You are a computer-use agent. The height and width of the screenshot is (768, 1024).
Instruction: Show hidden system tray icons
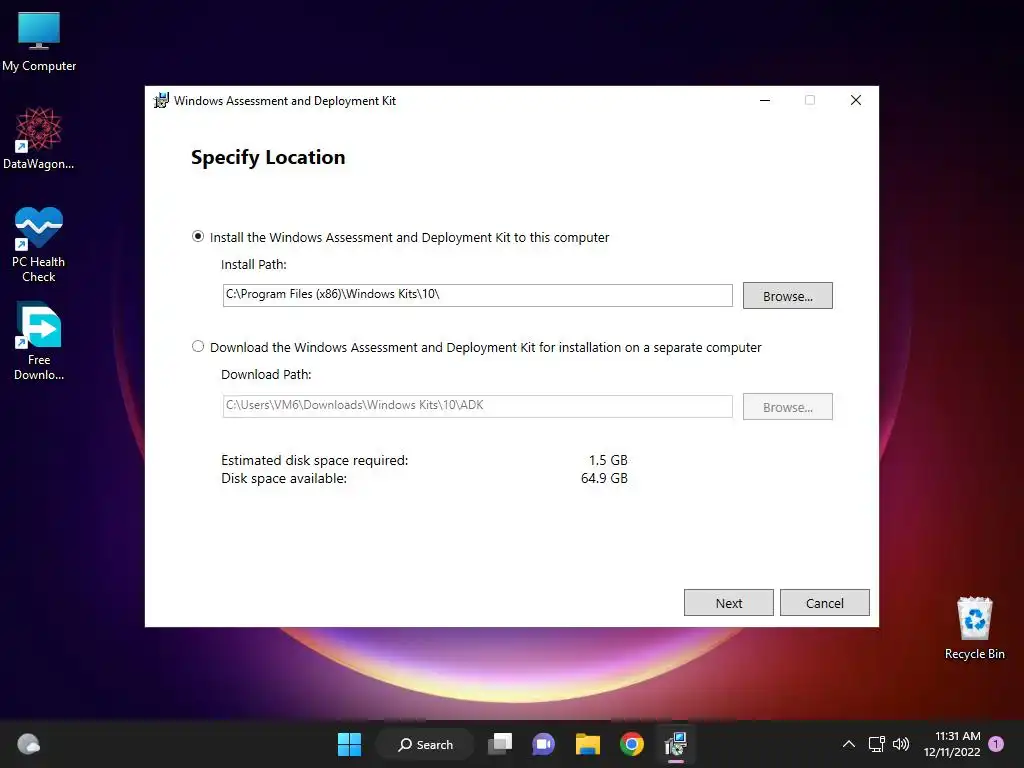point(848,744)
